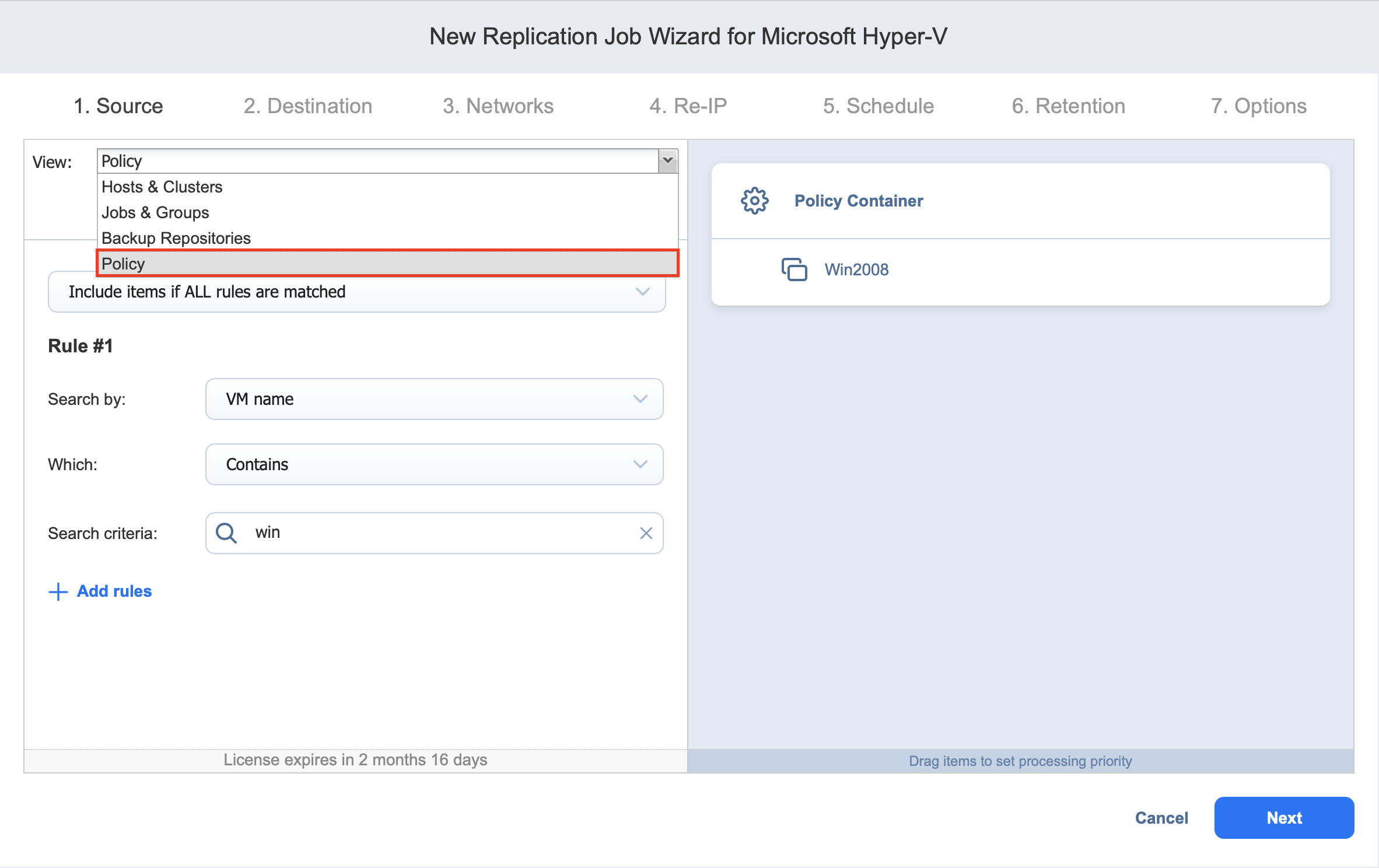Click the search magnifier icon
This screenshot has height=868, width=1379.
coord(226,533)
